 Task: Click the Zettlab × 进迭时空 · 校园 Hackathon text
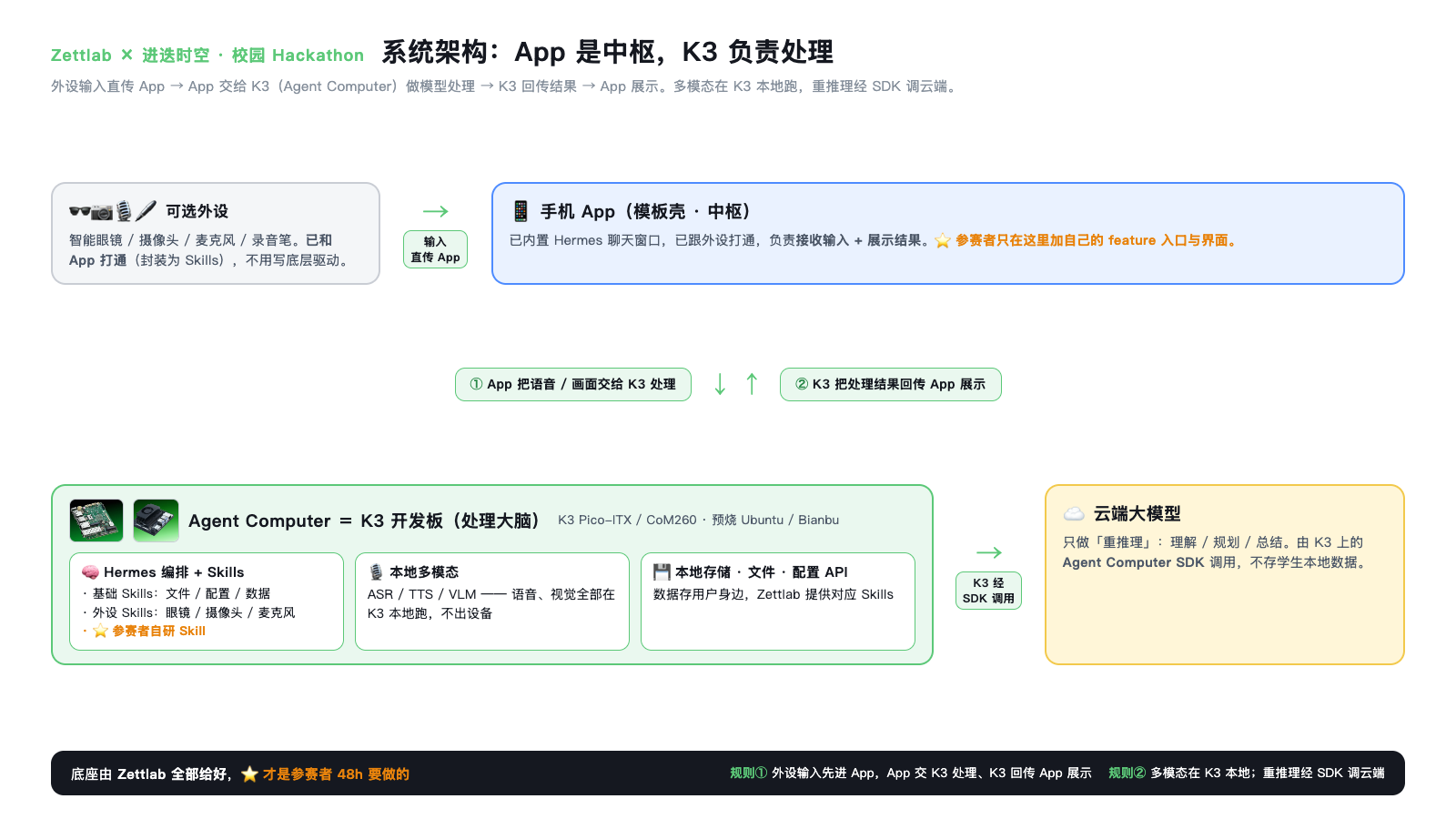click(x=207, y=56)
